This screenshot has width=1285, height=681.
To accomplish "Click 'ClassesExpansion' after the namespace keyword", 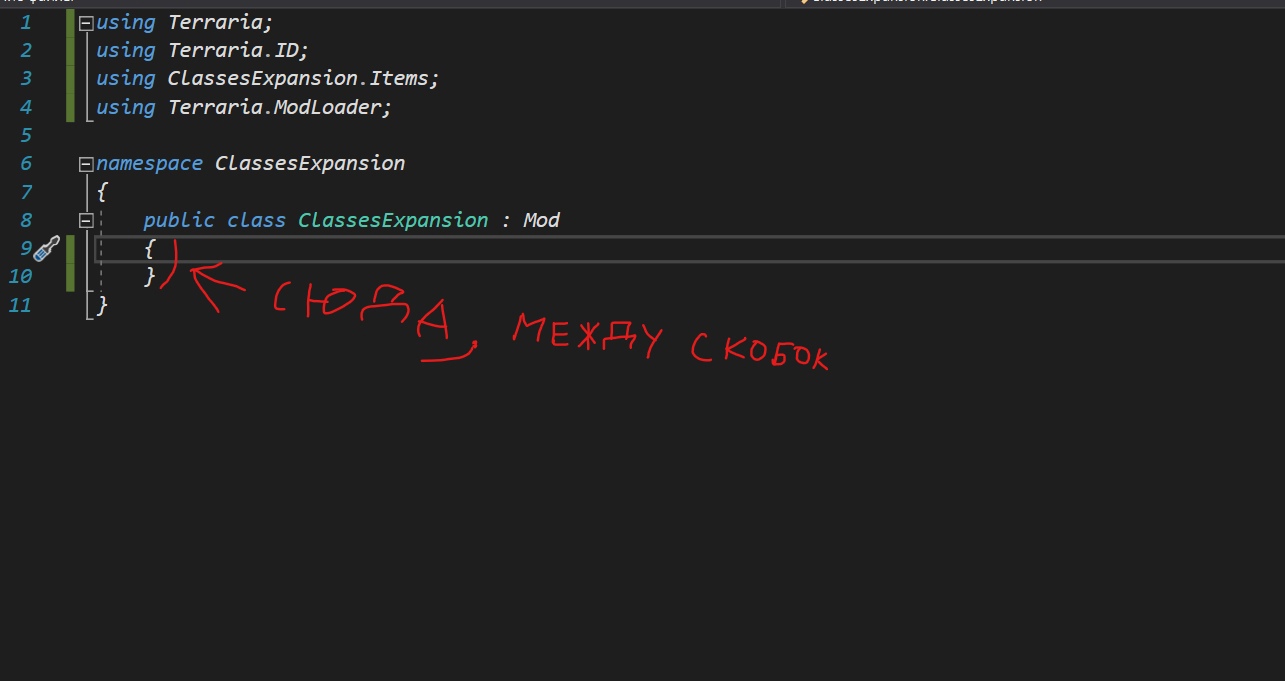I will coord(310,163).
